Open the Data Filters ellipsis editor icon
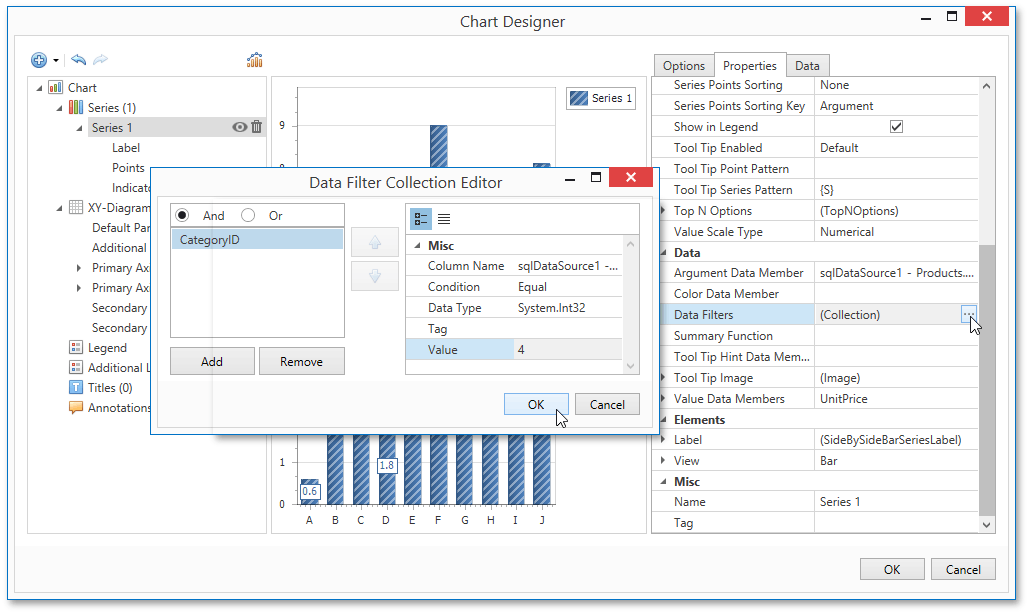This screenshot has width=1029, height=614. 967,314
